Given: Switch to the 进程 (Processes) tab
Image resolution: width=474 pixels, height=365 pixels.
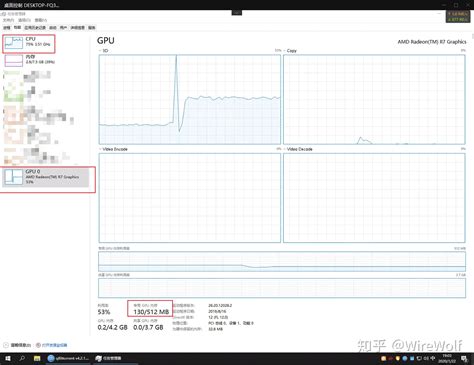Looking at the screenshot, I should 7,28.
